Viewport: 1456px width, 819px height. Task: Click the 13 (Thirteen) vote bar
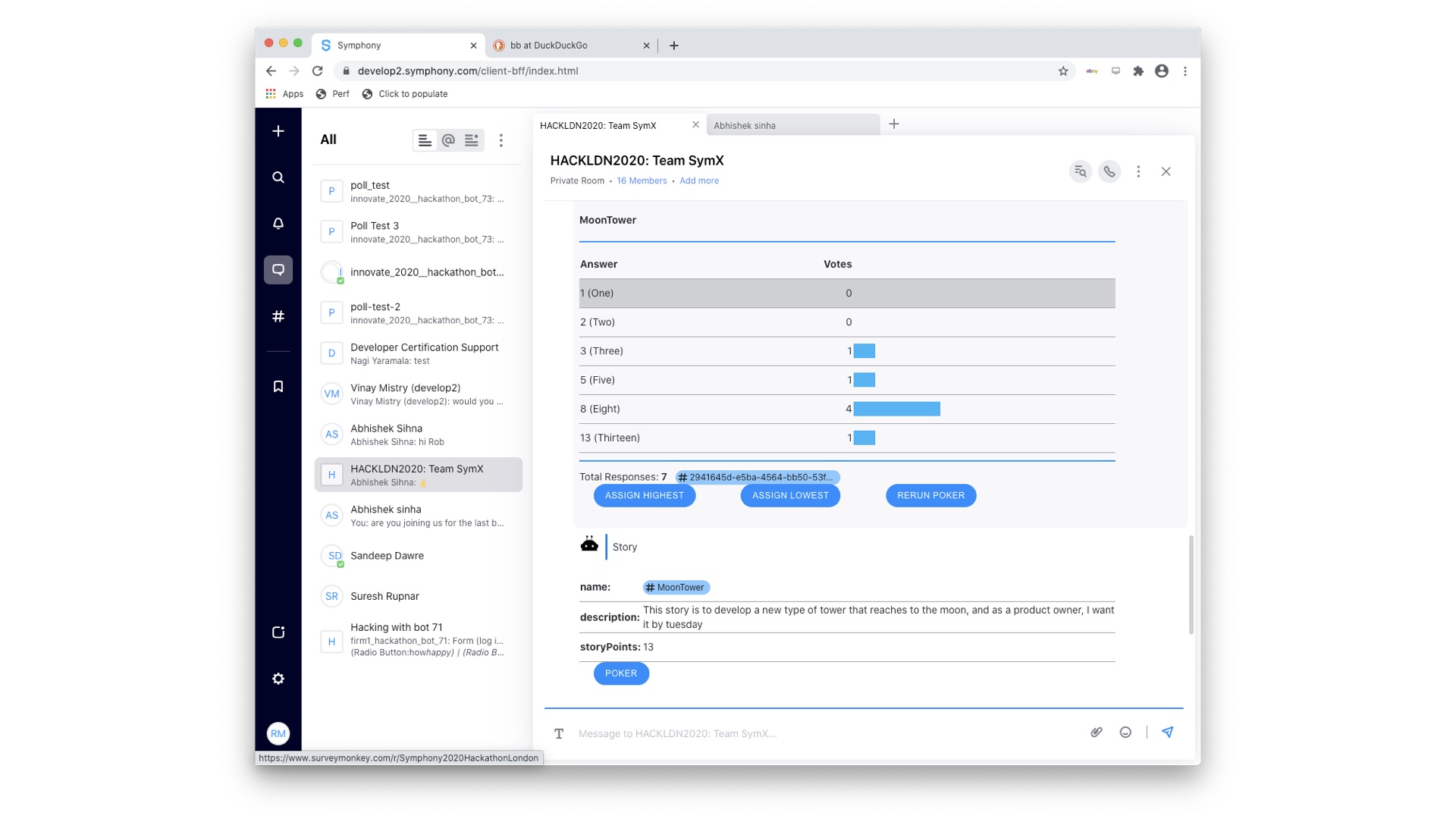click(864, 438)
